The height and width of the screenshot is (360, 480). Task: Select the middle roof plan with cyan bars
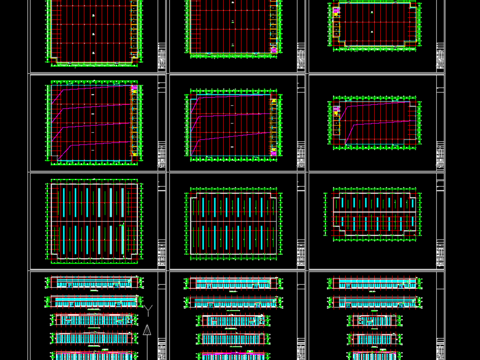tap(233, 224)
